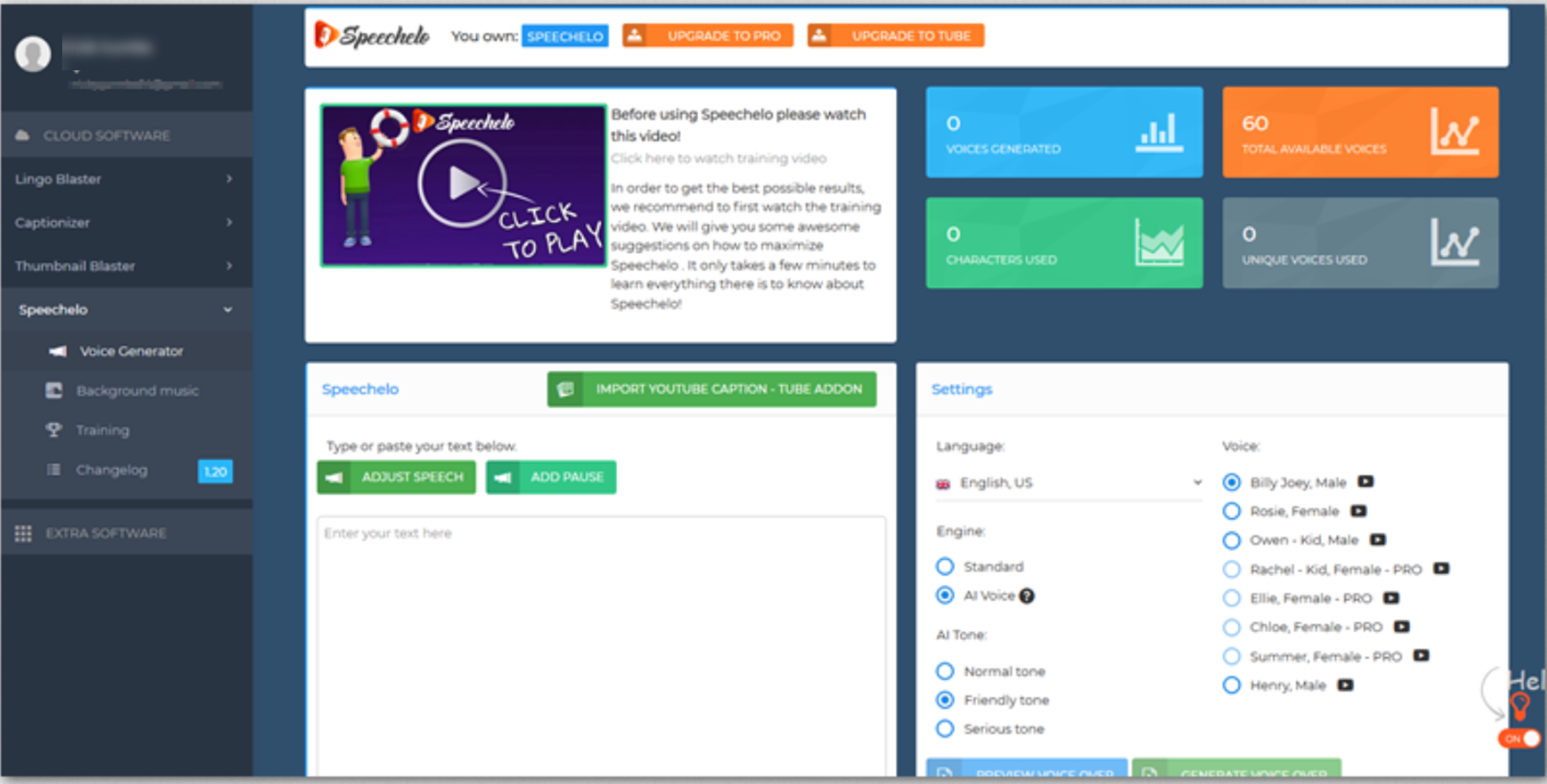Select Rosie, Female voice
This screenshot has width=1547, height=784.
[1232, 511]
